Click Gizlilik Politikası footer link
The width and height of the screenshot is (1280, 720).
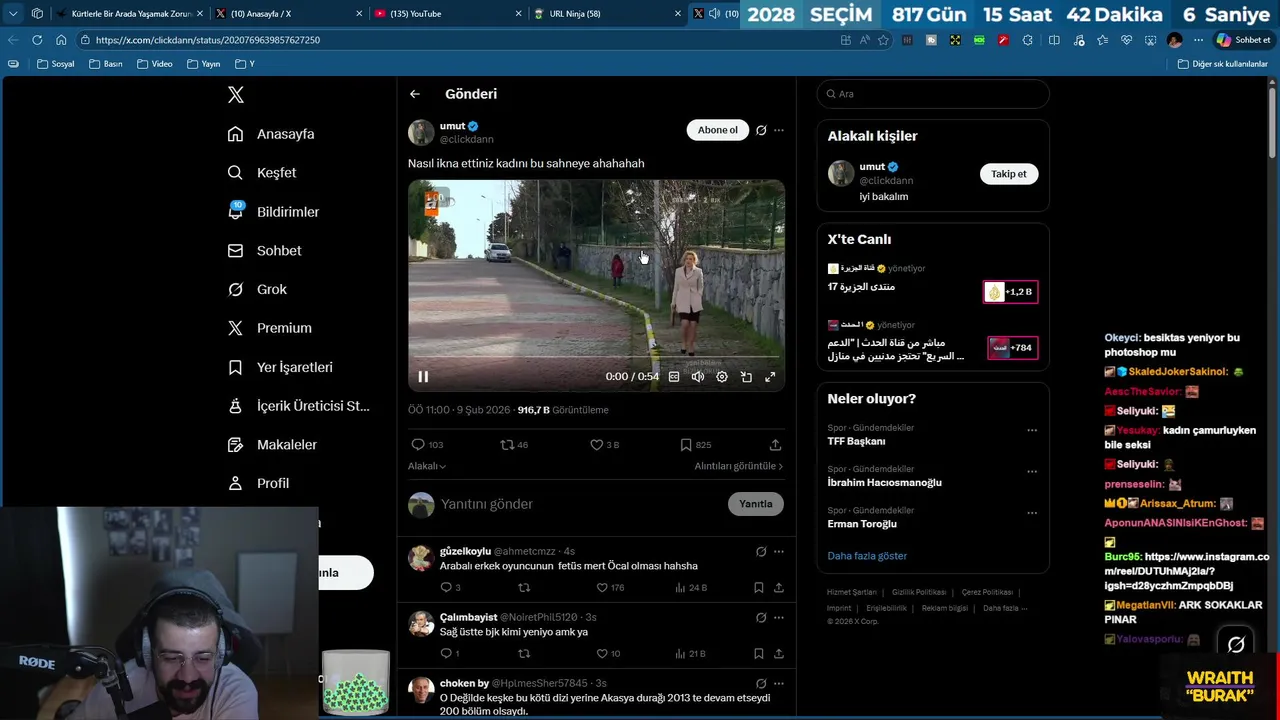click(x=919, y=592)
